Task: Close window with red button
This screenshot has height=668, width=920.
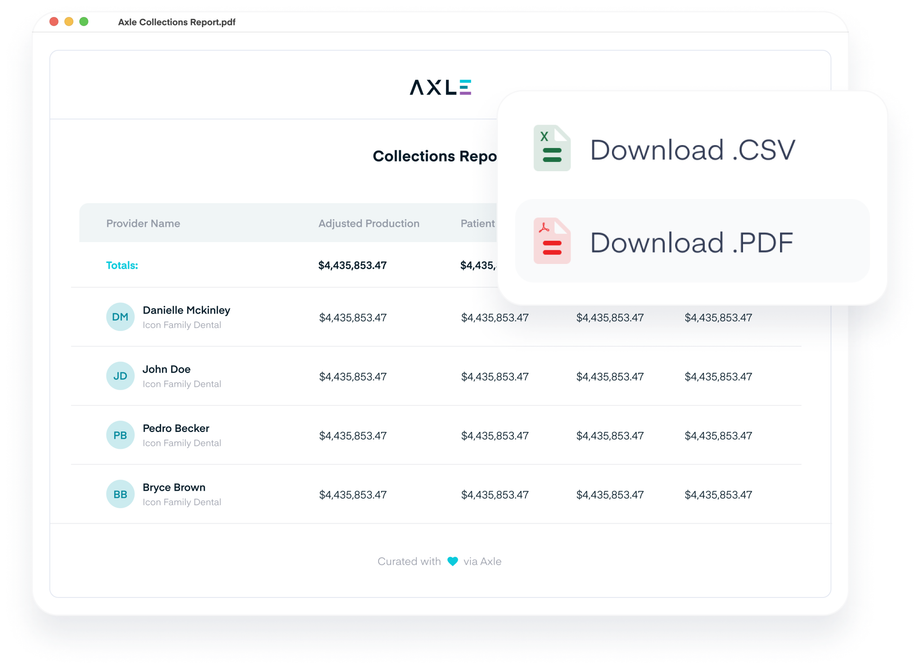Action: [54, 21]
